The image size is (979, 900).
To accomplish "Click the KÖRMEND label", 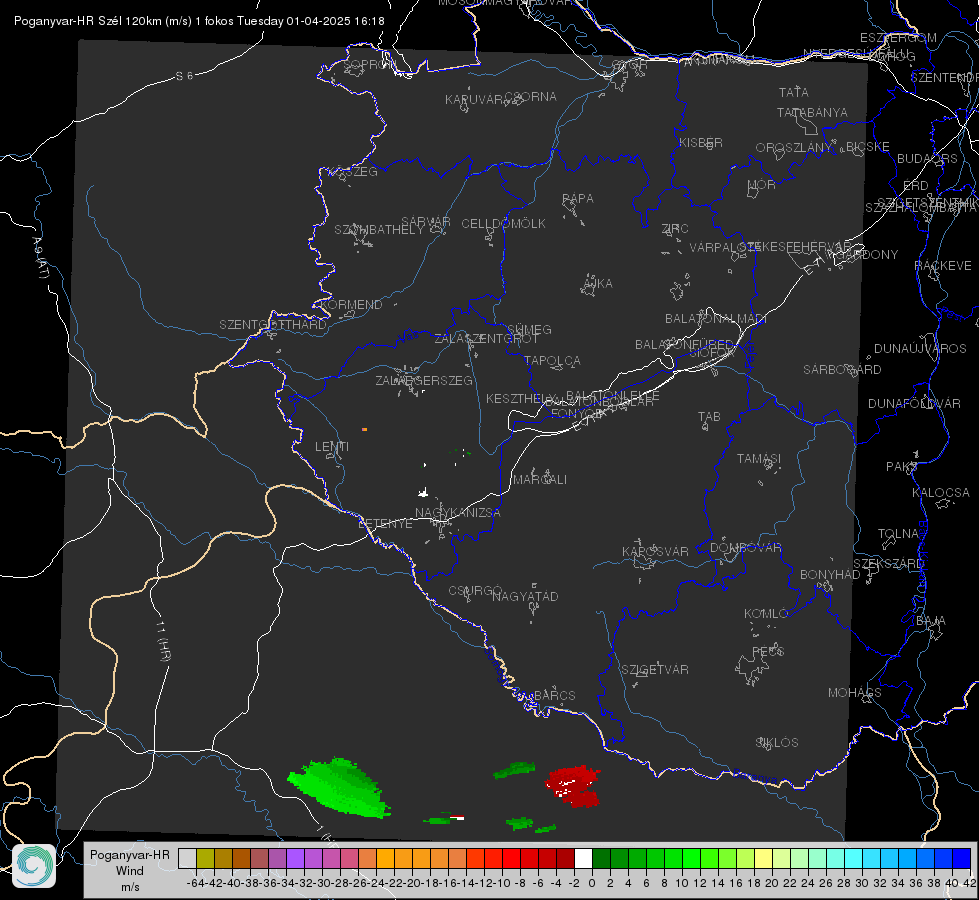I will (352, 305).
